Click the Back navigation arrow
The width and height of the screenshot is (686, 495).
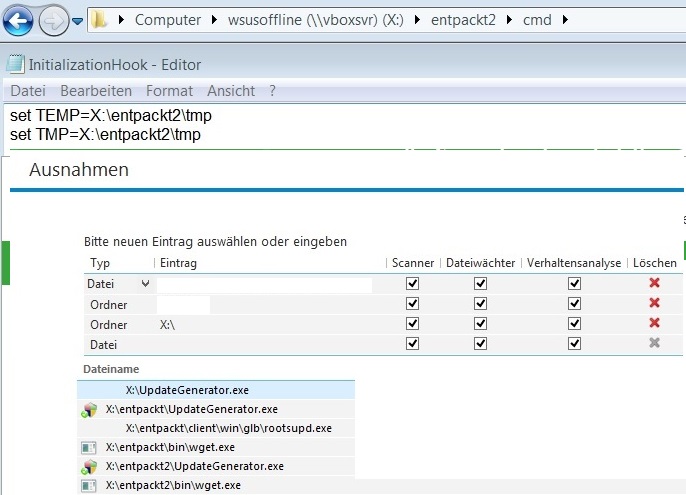pyautogui.click(x=20, y=19)
